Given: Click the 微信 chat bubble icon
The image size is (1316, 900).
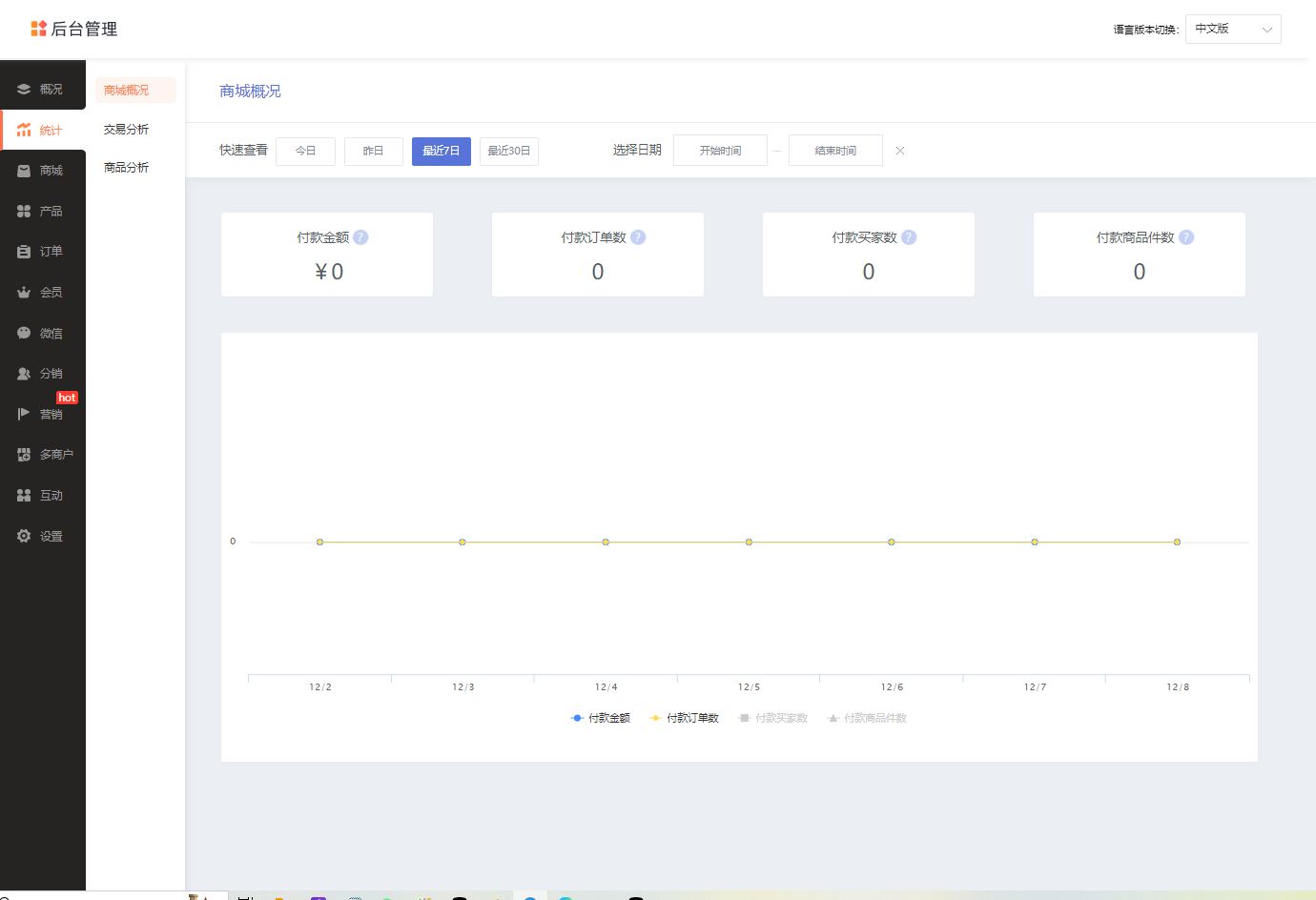Looking at the screenshot, I should 24,333.
